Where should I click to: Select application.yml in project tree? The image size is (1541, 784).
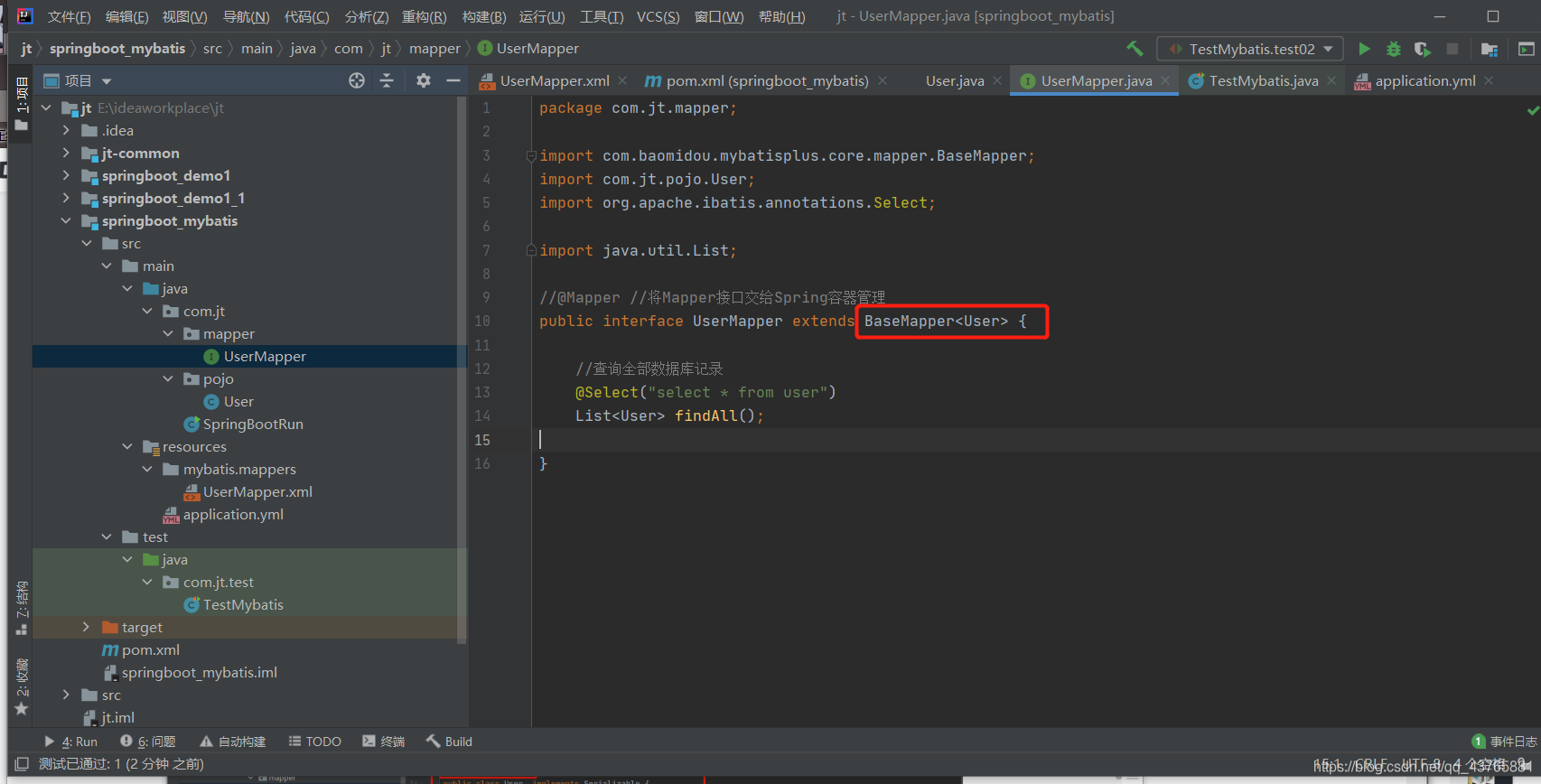tap(232, 514)
